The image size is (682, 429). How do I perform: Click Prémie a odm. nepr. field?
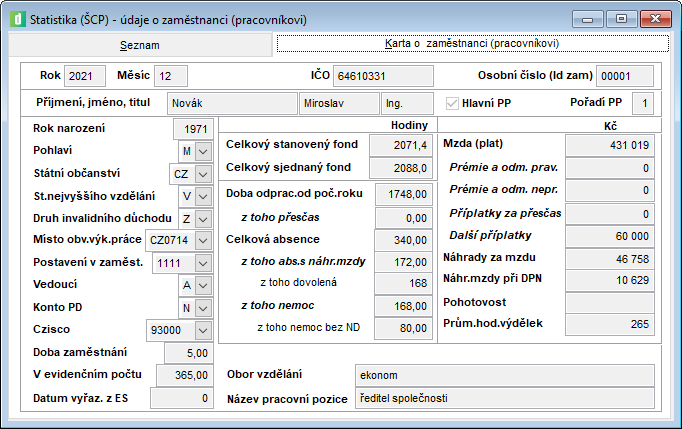click(610, 190)
